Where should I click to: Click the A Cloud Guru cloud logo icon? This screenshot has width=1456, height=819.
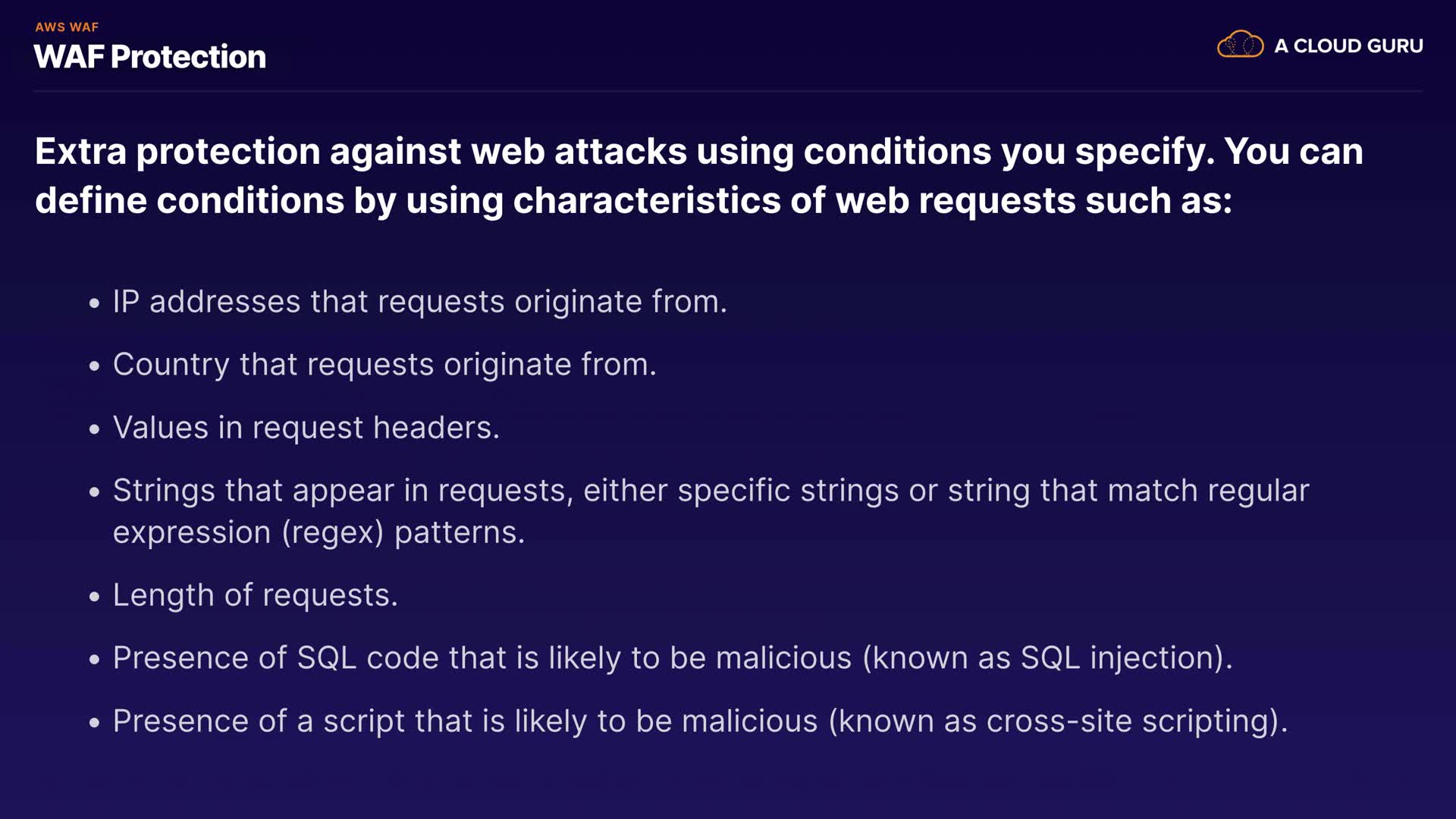pos(1240,45)
